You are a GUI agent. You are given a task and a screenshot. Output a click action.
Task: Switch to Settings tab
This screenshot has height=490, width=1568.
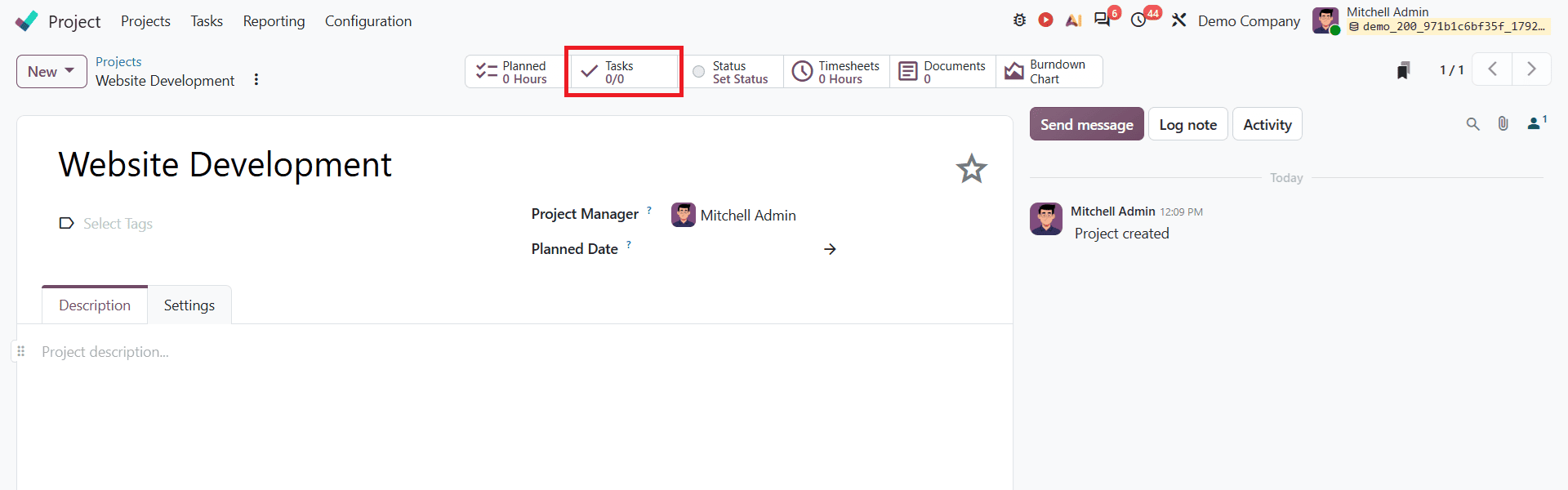(x=189, y=305)
